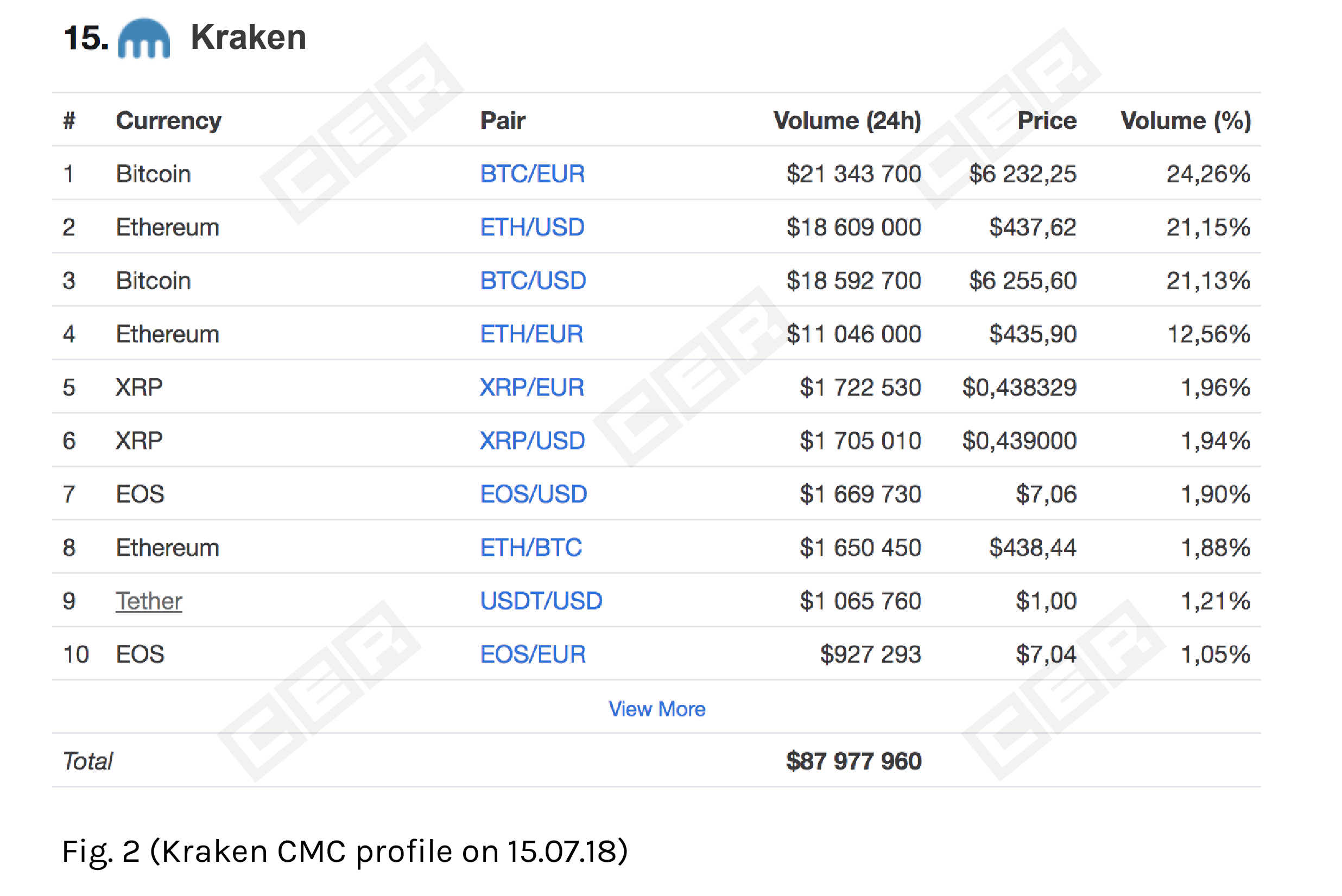Click the Kraken exchange title
1342x896 pixels.
(x=248, y=37)
